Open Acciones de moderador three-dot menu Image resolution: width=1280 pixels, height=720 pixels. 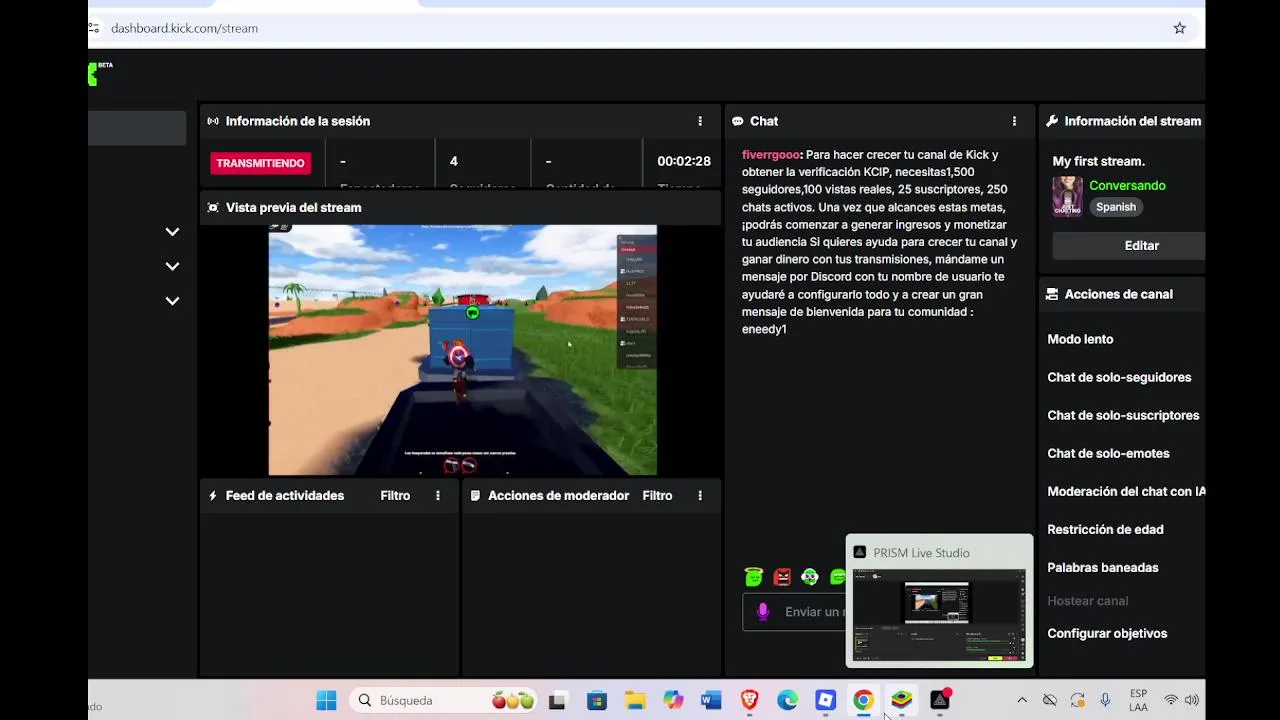(700, 495)
